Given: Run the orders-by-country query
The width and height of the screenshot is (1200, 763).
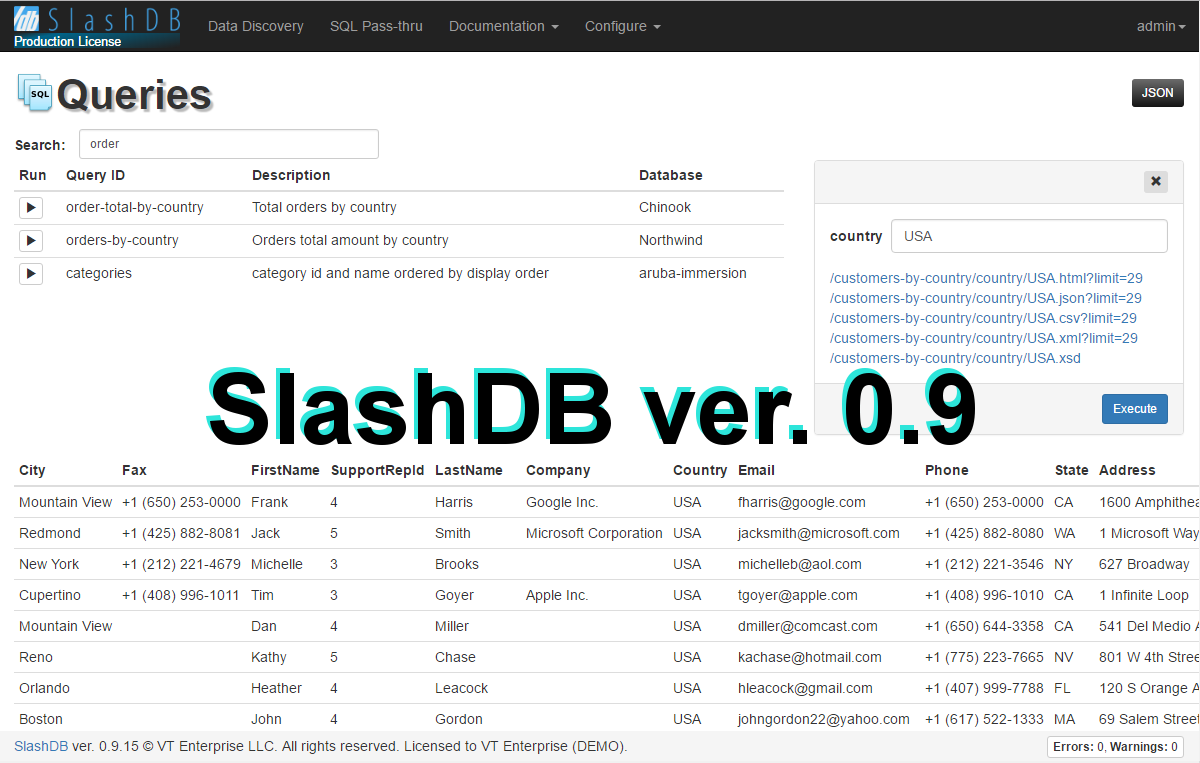Looking at the screenshot, I should (31, 241).
